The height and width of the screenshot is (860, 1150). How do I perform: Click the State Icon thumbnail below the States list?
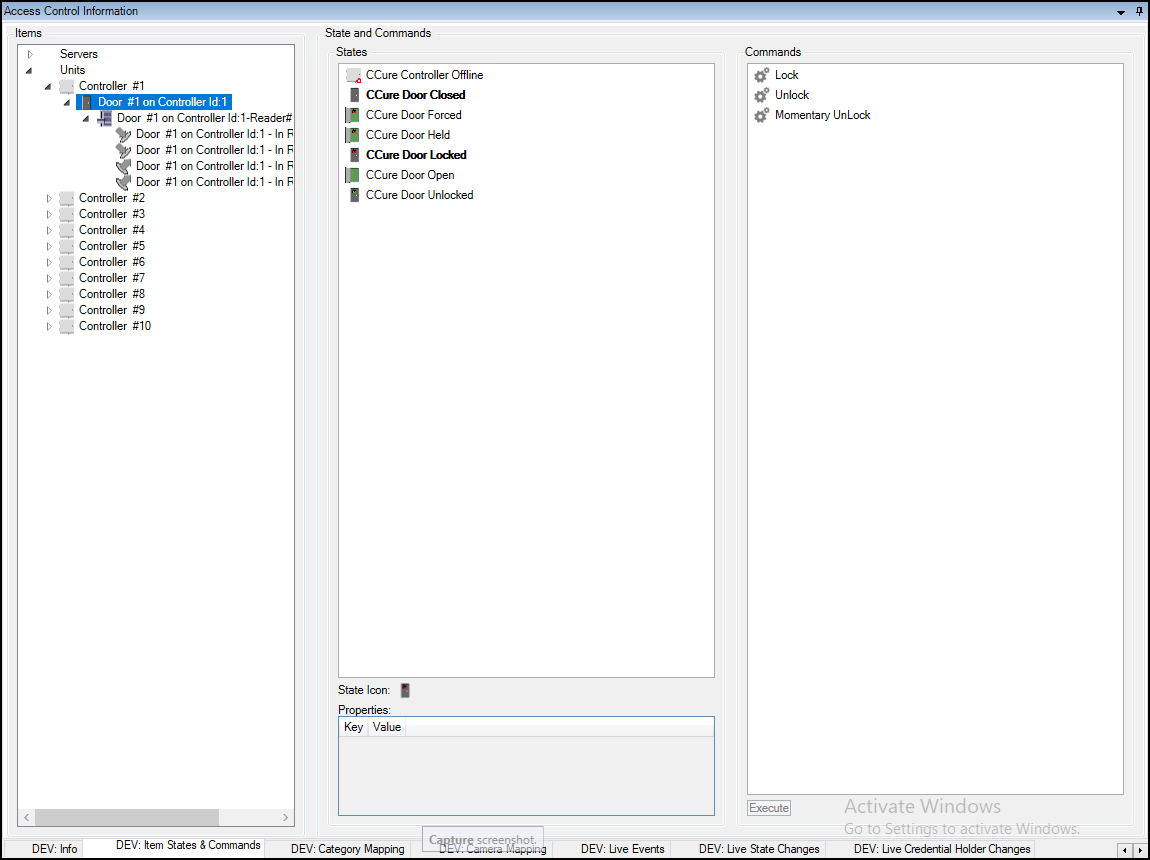click(x=404, y=689)
